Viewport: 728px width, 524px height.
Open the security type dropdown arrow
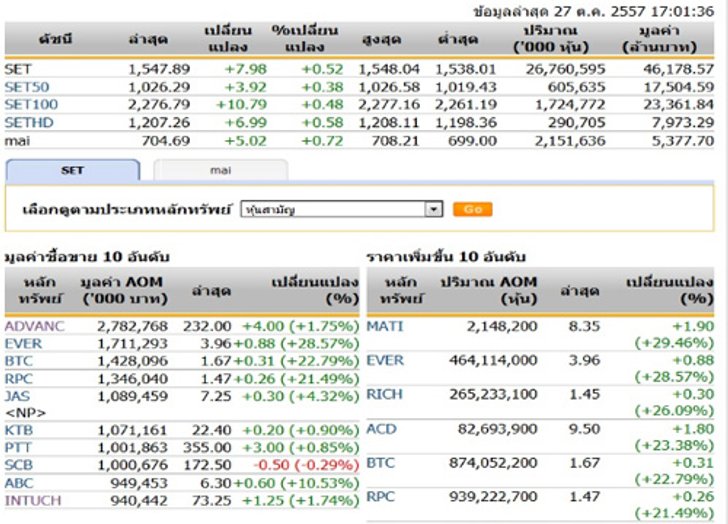(434, 209)
